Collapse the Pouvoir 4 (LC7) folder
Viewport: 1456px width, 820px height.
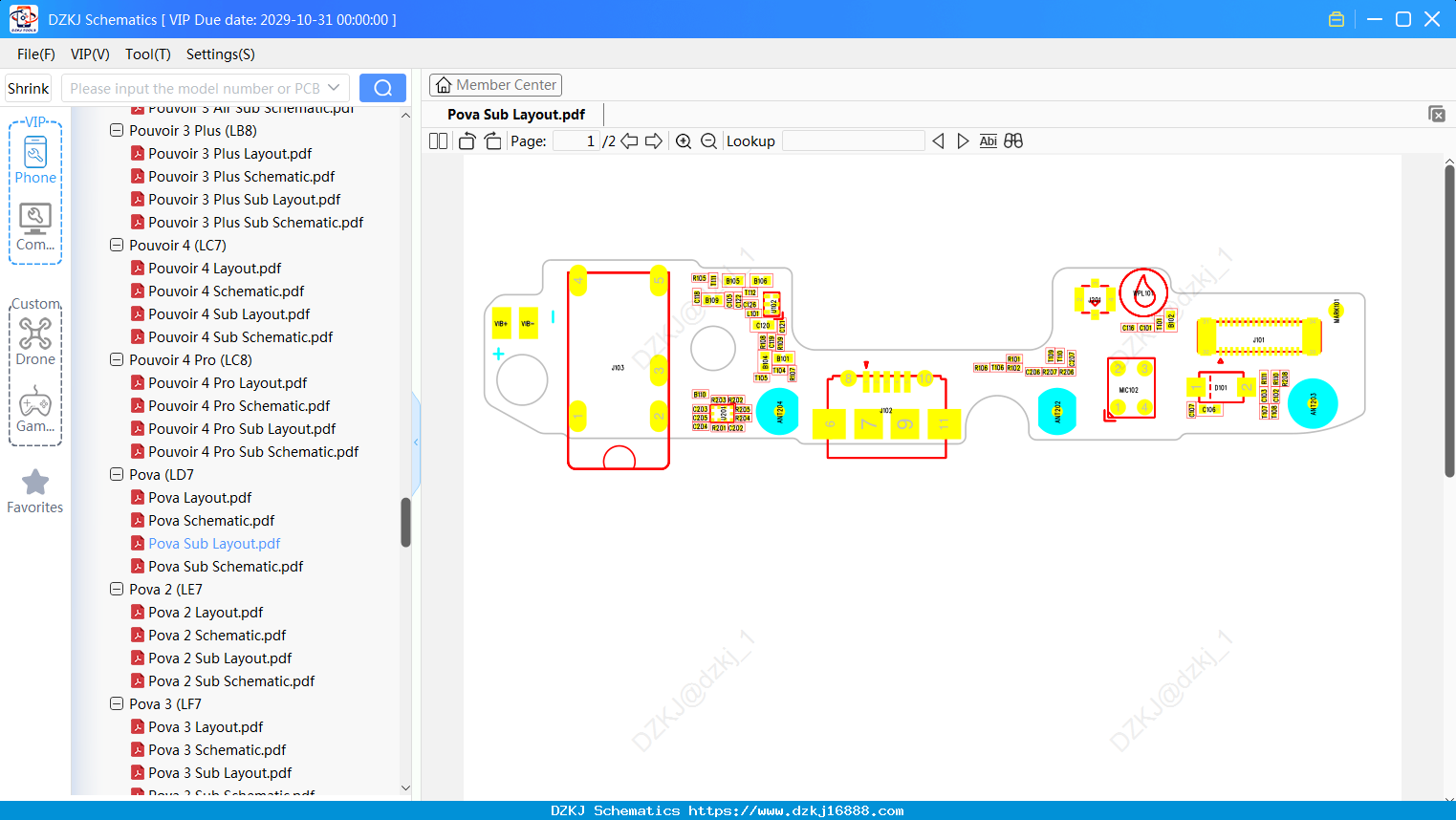(117, 245)
